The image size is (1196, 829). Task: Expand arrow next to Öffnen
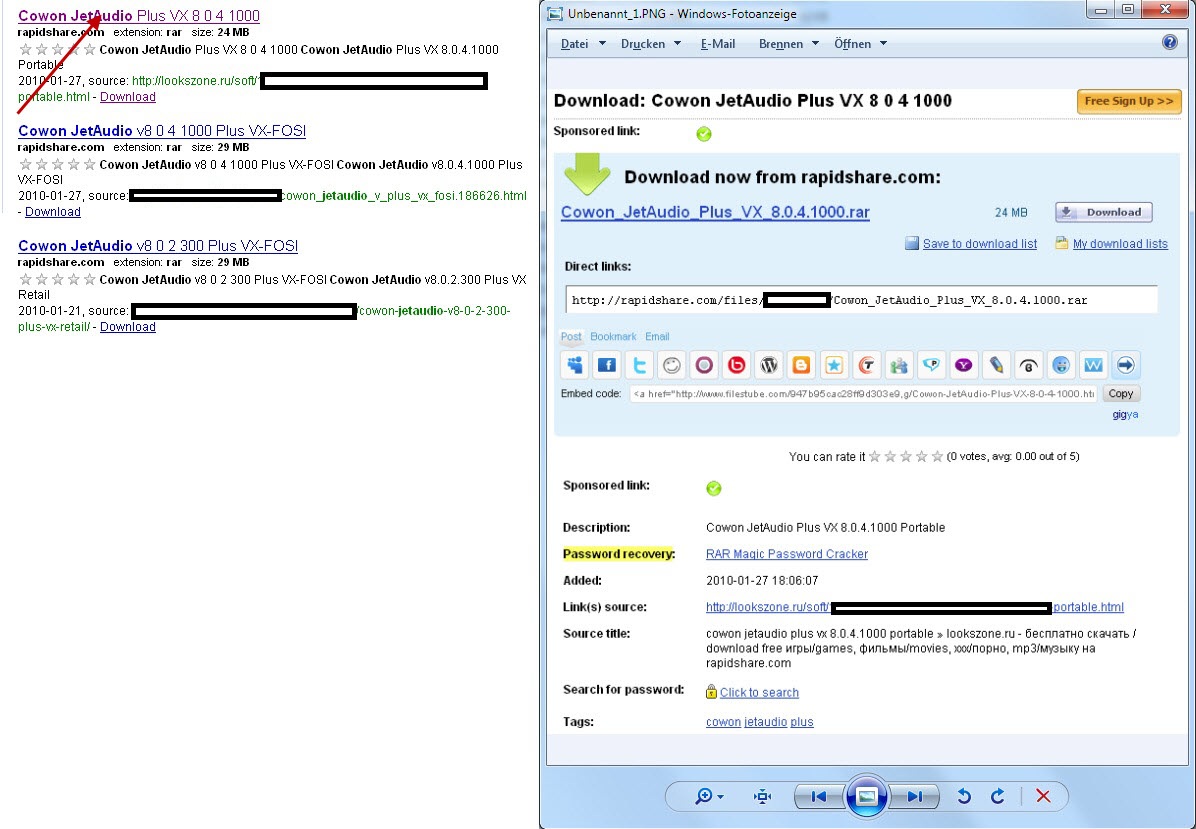(x=883, y=43)
